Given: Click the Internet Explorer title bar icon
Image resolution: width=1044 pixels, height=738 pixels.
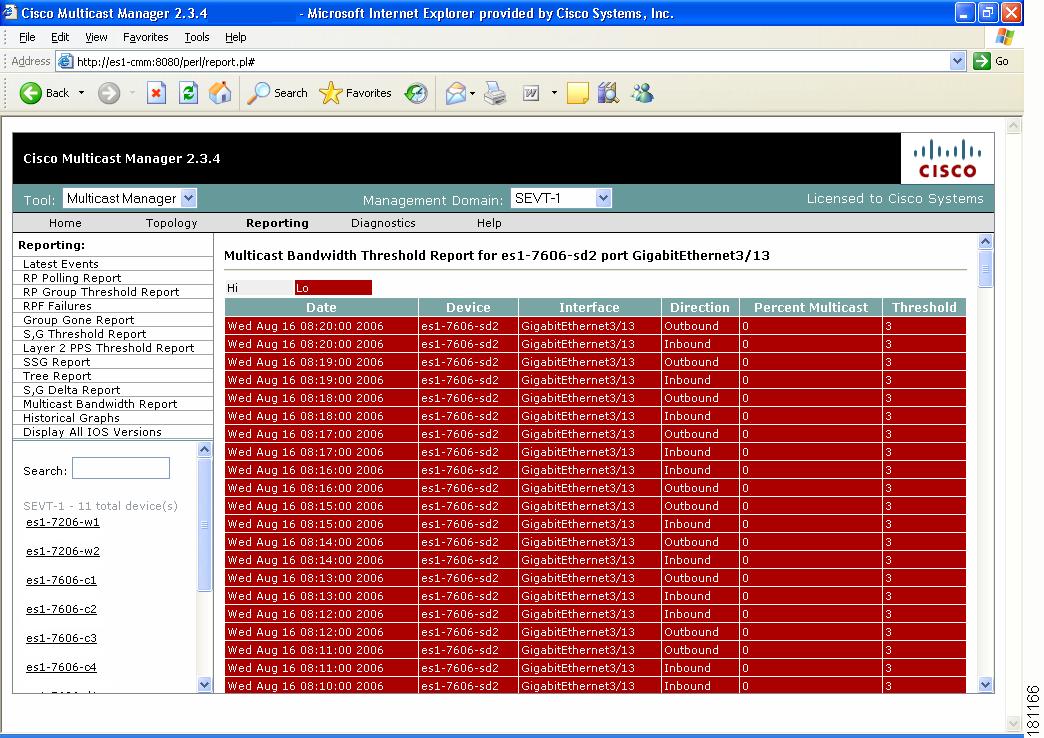Looking at the screenshot, I should point(10,13).
